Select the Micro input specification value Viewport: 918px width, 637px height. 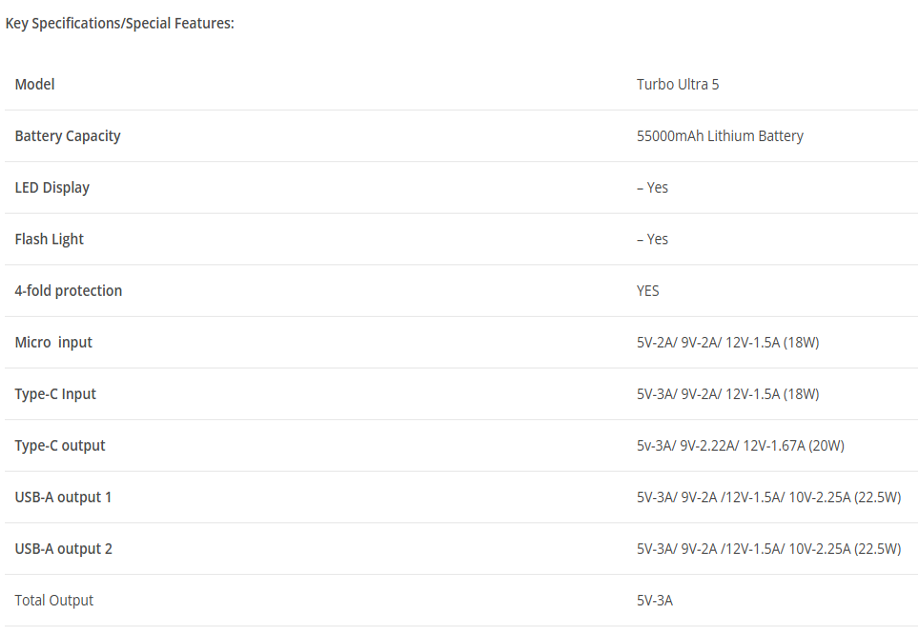click(x=727, y=343)
